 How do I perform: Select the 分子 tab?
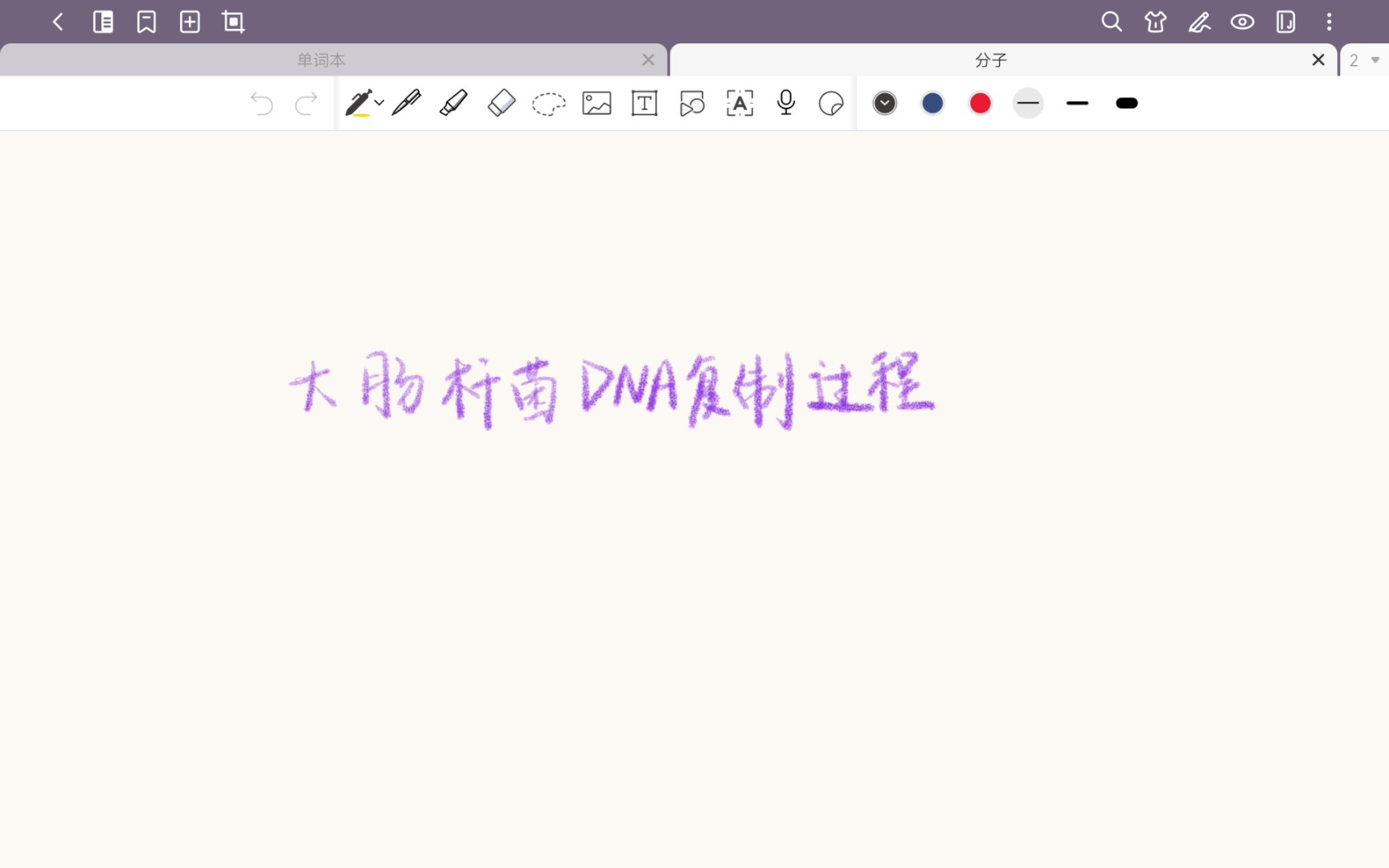[x=991, y=60]
